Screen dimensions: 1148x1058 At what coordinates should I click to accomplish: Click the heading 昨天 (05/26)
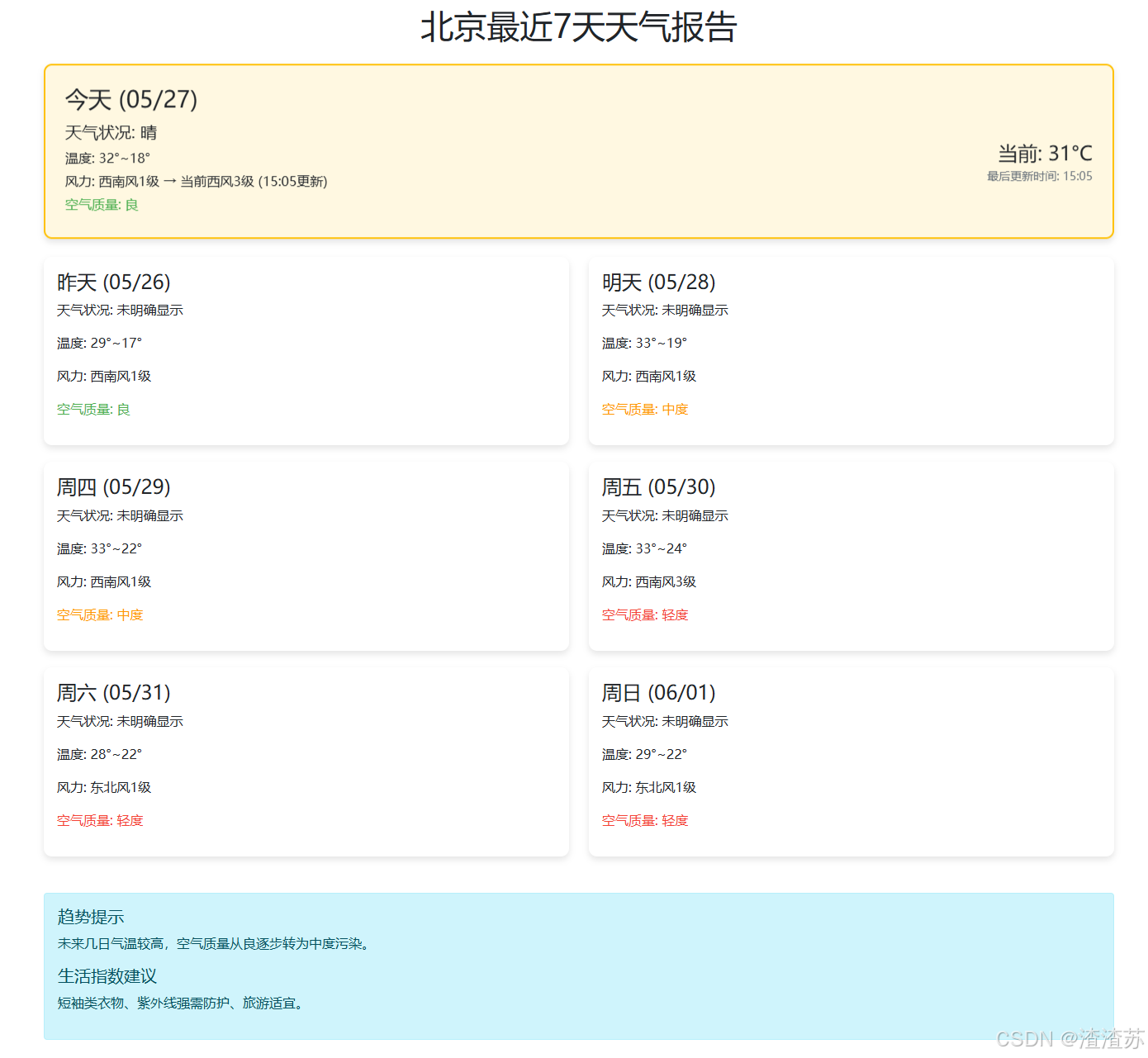click(x=114, y=282)
